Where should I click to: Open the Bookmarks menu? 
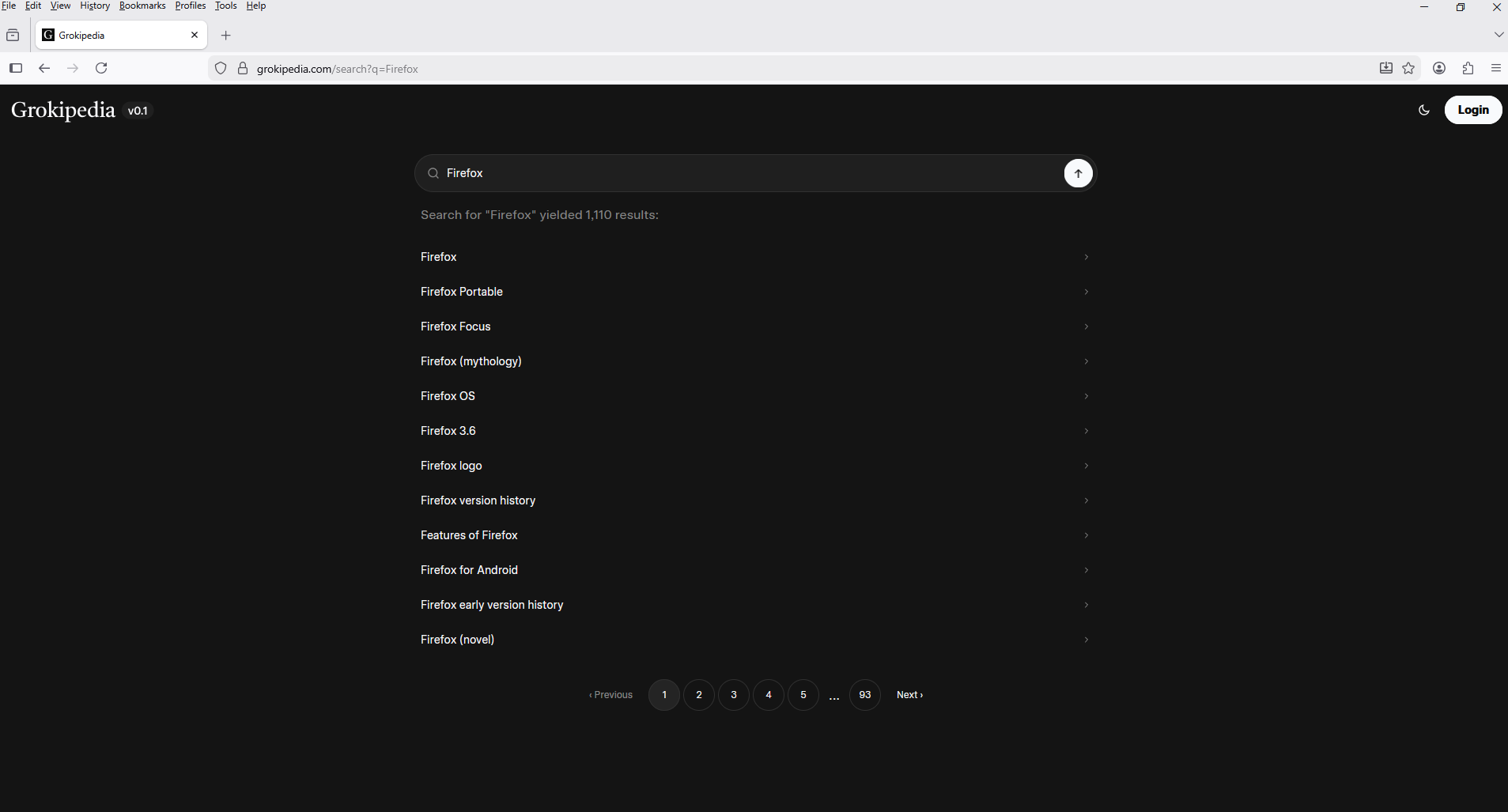tap(142, 6)
